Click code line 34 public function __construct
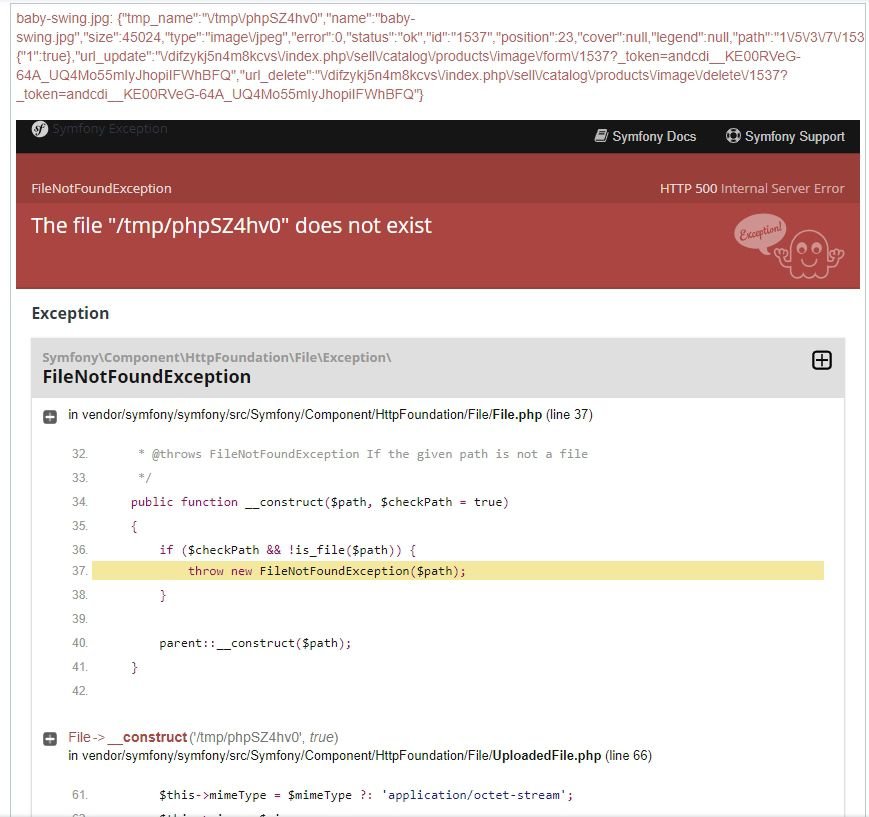869x817 pixels. (320, 502)
